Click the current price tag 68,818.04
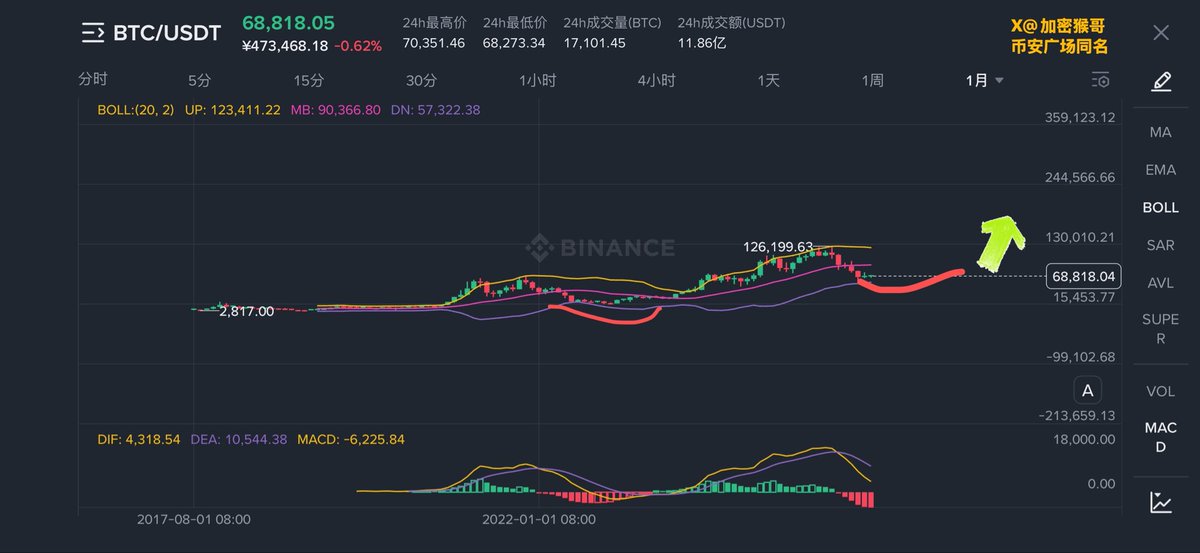Viewport: 1200px width, 553px height. pos(1084,276)
